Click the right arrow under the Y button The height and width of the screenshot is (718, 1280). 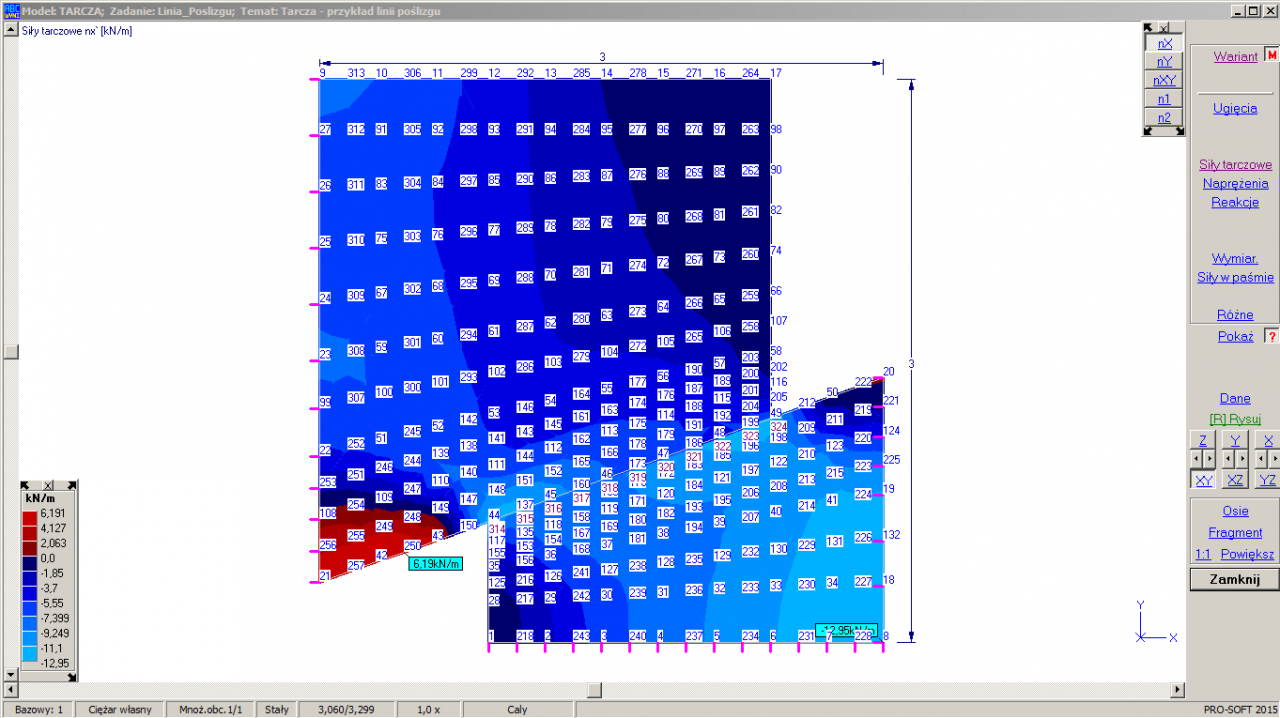point(1241,459)
